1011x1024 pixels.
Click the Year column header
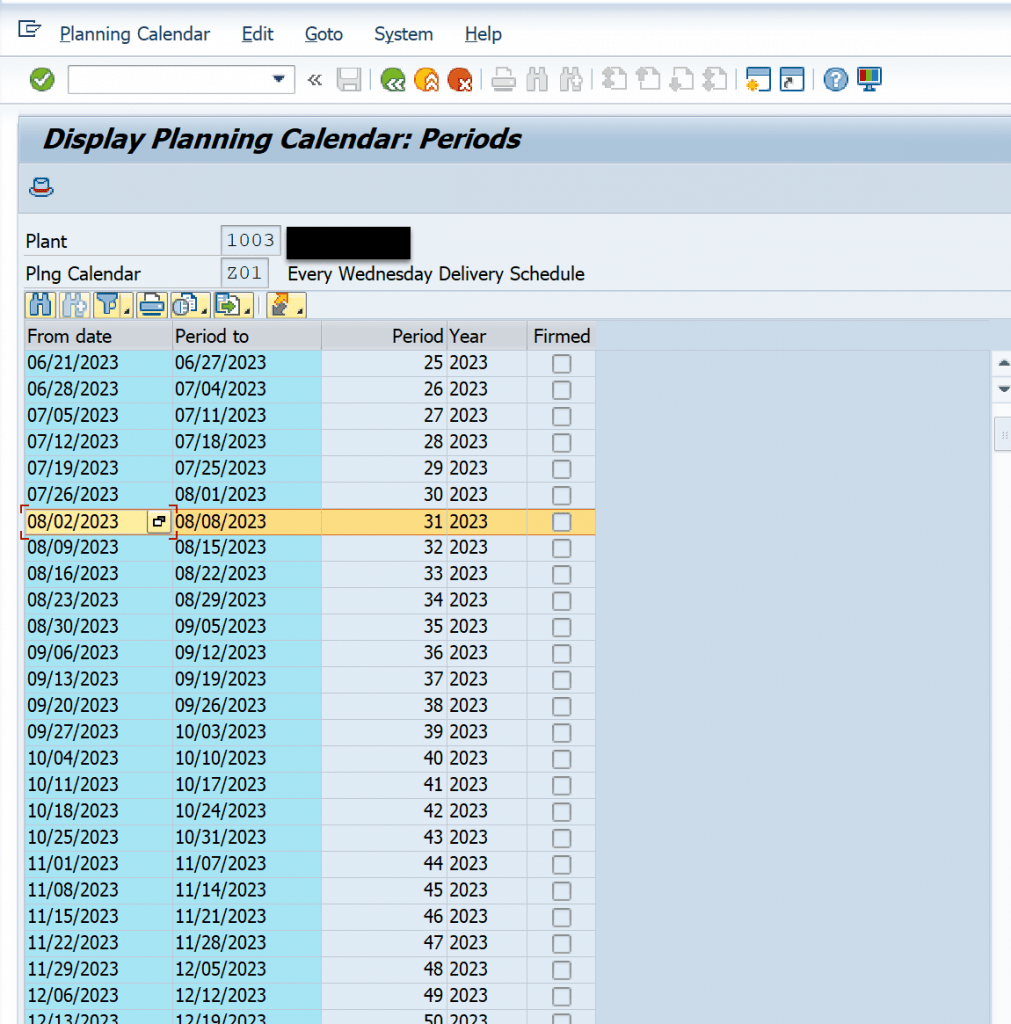pyautogui.click(x=487, y=336)
